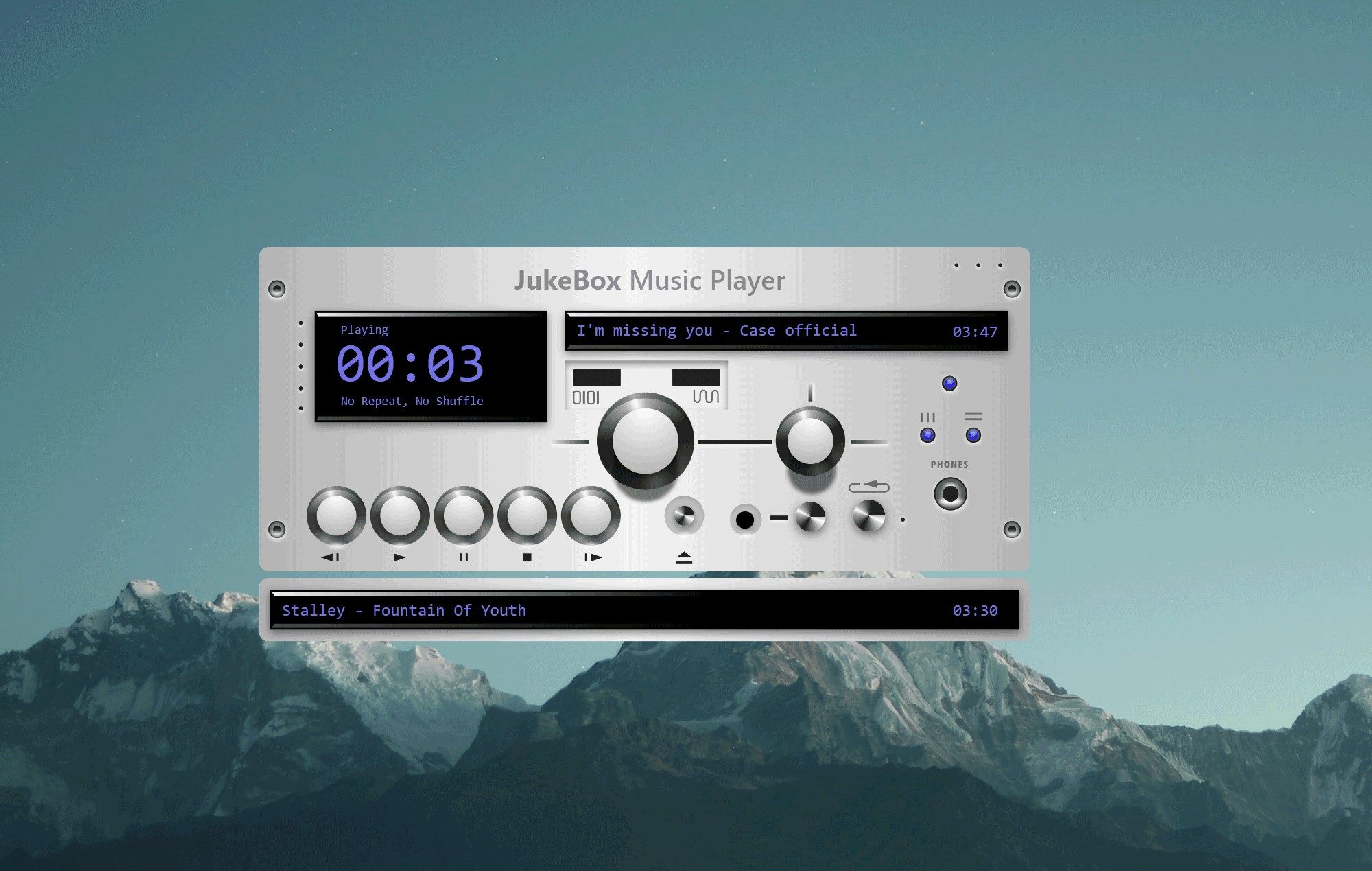This screenshot has width=1372, height=871.
Task: Click black bar above 0101 symbol
Action: coord(596,378)
